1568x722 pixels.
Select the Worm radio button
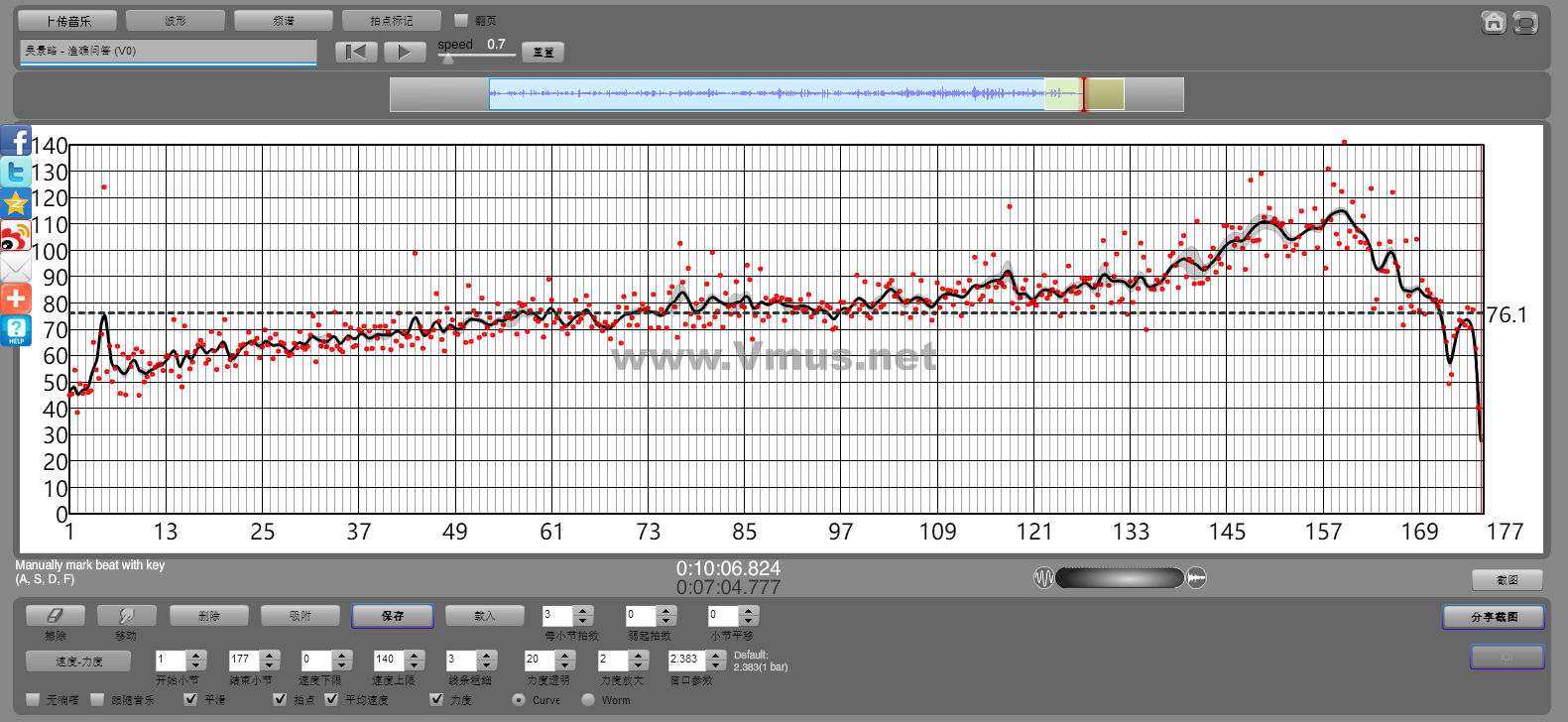(588, 699)
